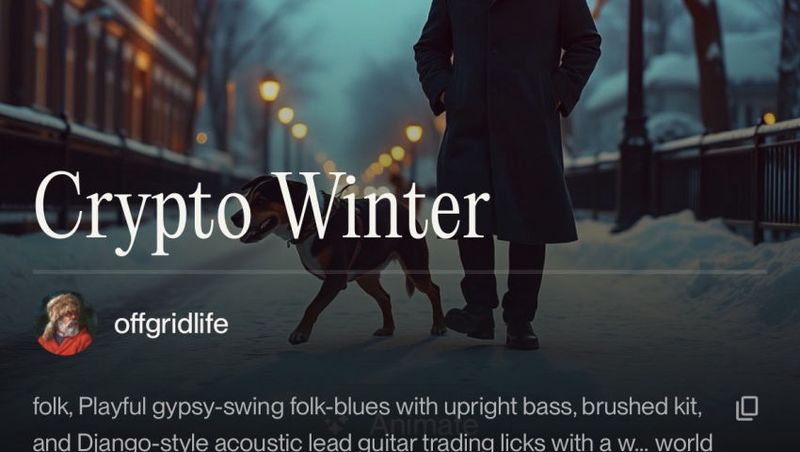Image resolution: width=800 pixels, height=452 pixels.
Task: Select the Crypto Winter song title
Action: [262, 211]
